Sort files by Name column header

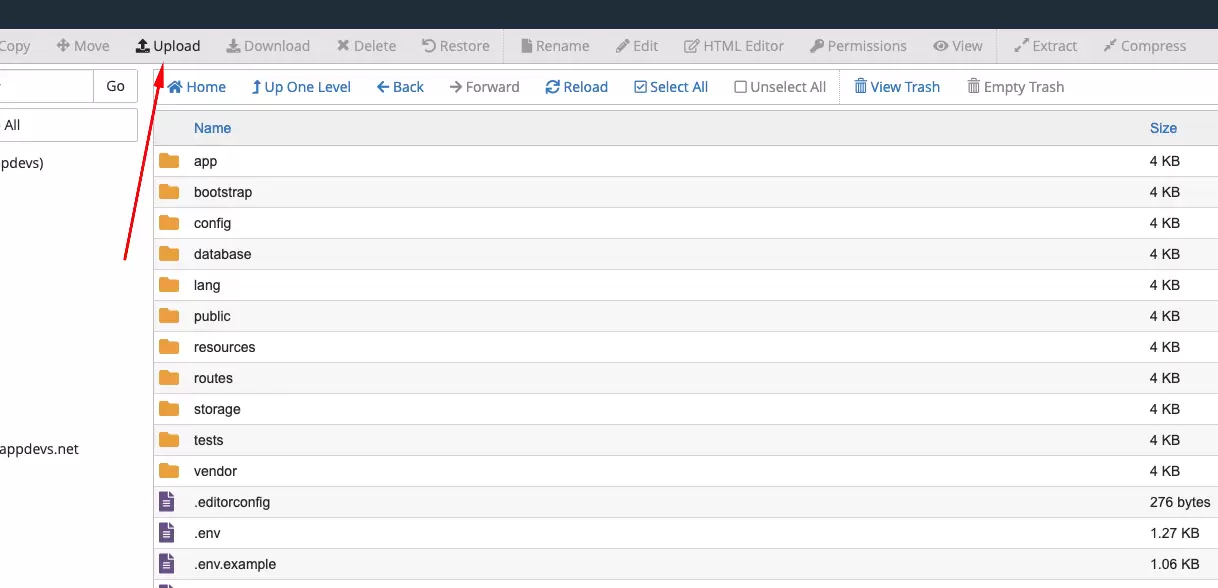pyautogui.click(x=212, y=128)
